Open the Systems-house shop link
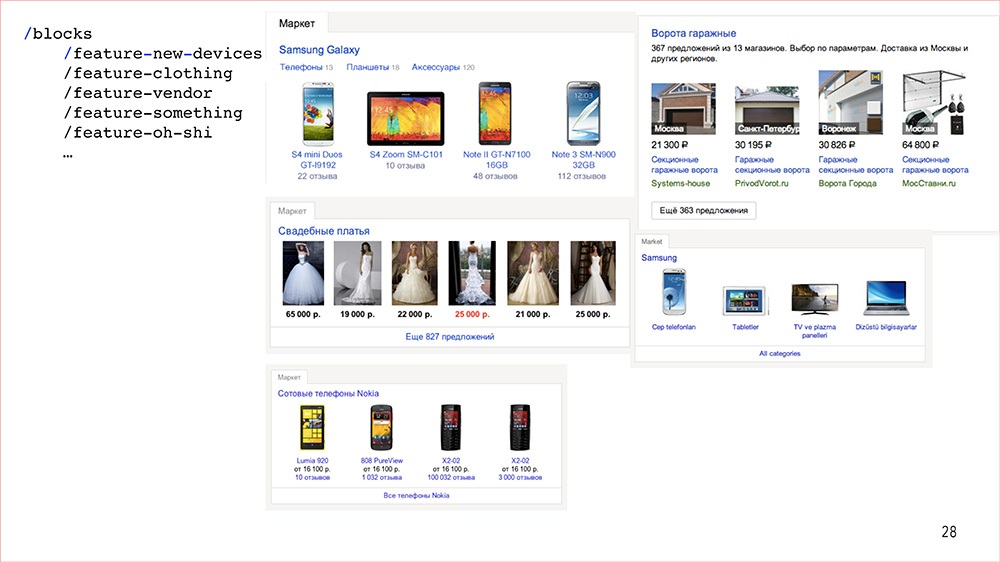 point(680,183)
